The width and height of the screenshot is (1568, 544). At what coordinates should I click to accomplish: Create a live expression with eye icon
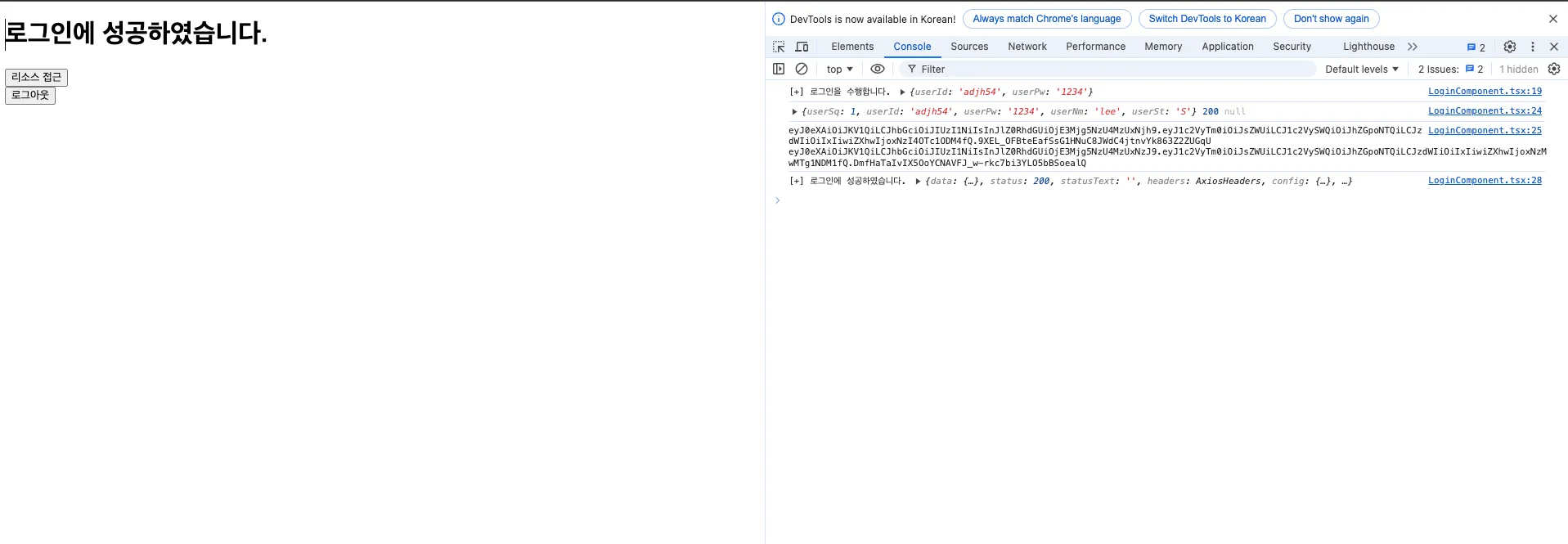[878, 69]
